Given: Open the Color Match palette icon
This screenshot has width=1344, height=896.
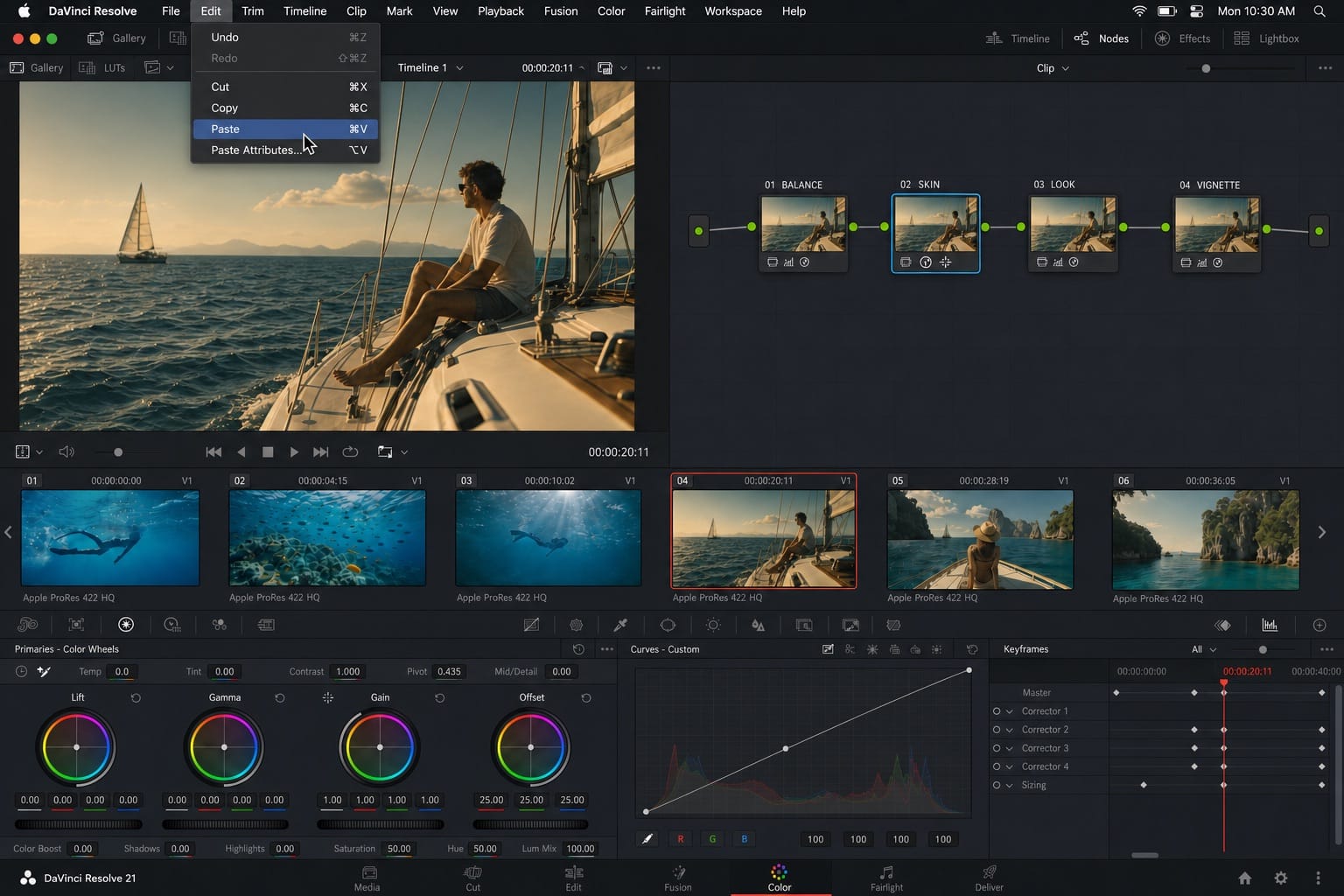Looking at the screenshot, I should (77, 625).
